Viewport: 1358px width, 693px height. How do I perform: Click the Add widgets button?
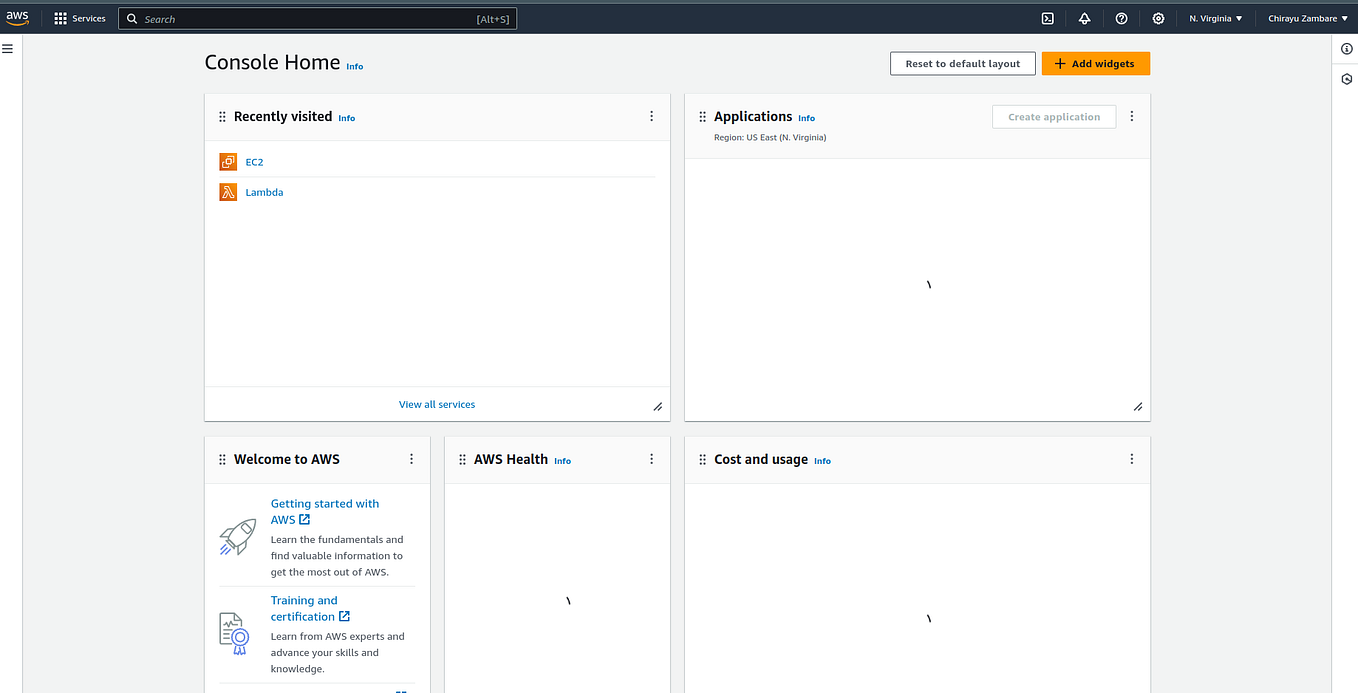[1095, 63]
